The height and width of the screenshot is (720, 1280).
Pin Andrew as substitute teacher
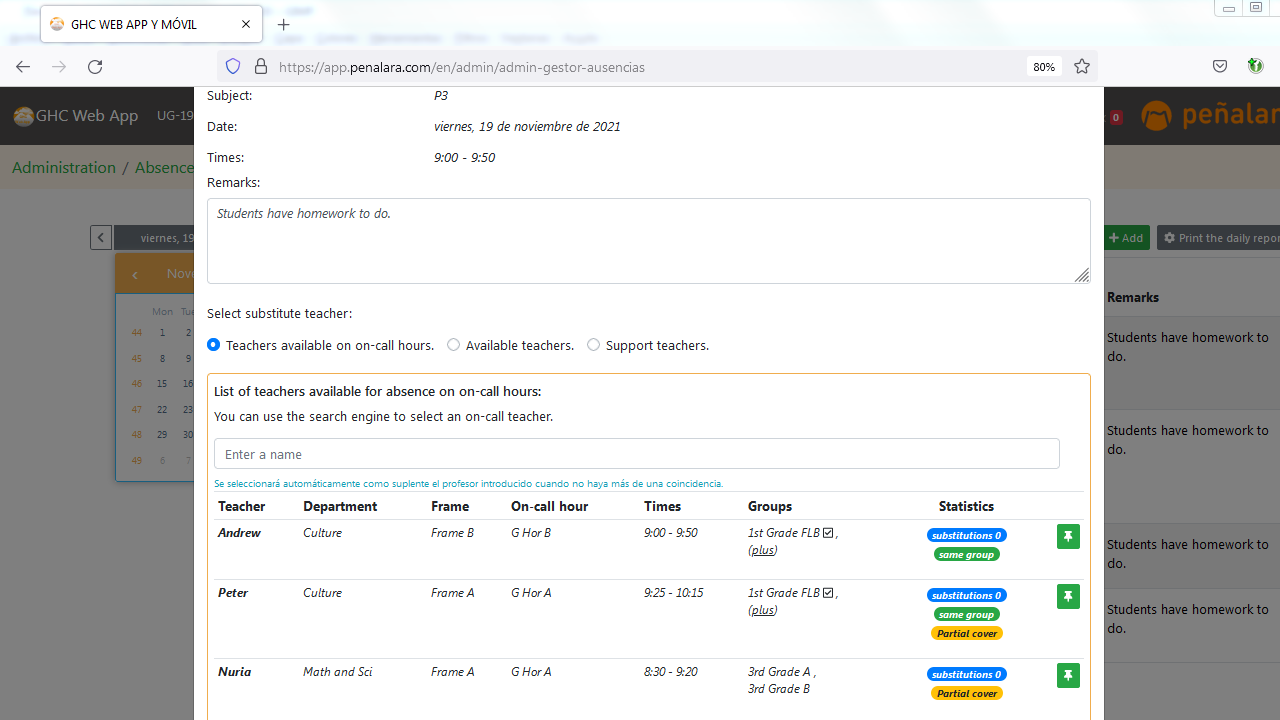[1068, 537]
